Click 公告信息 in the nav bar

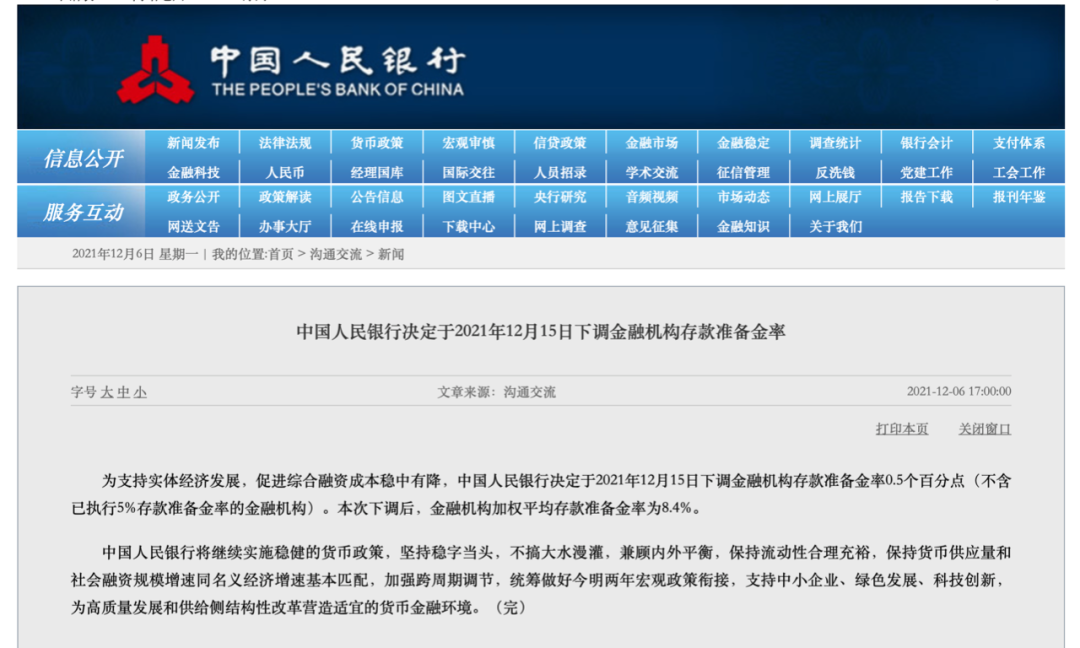377,197
